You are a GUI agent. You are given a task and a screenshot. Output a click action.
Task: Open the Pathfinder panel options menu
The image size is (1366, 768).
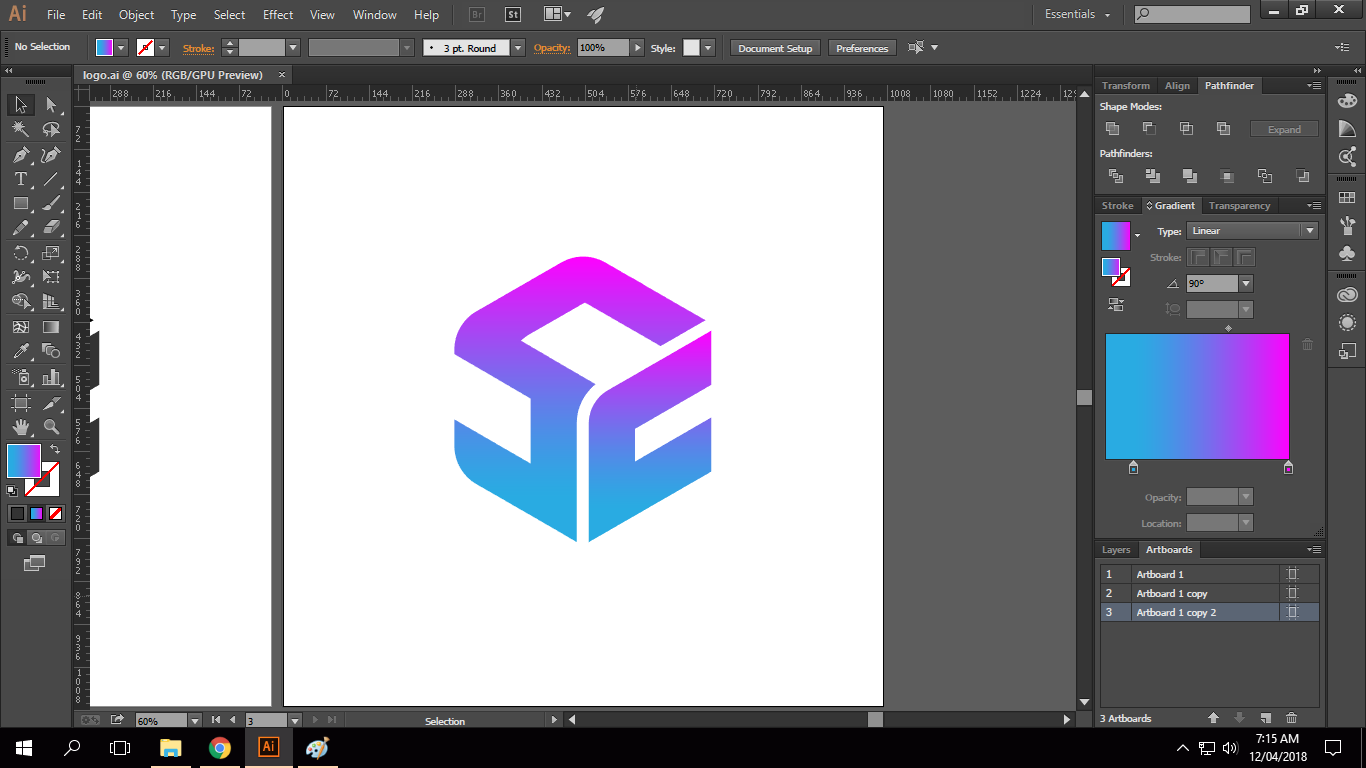1314,86
